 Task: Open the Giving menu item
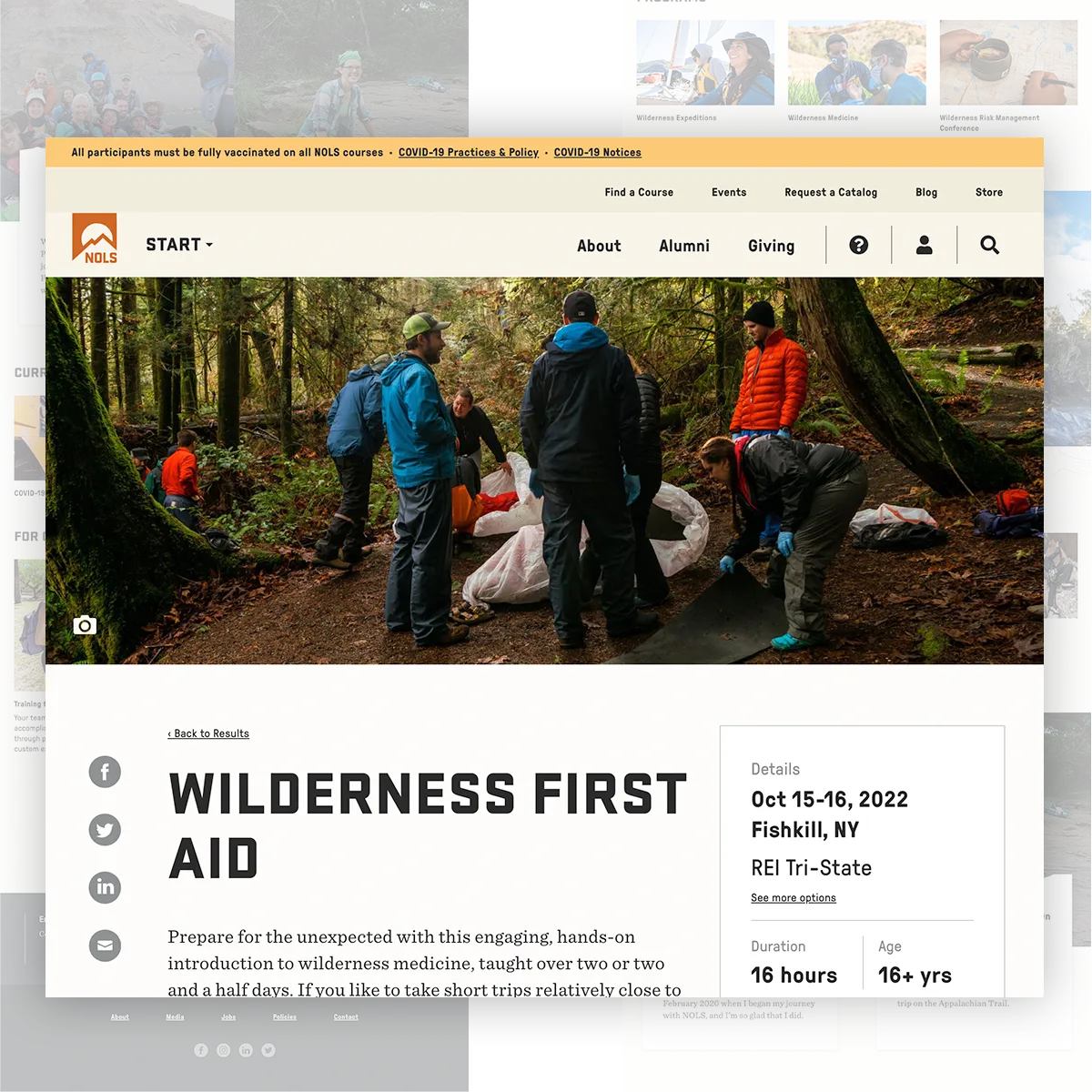pyautogui.click(x=771, y=246)
